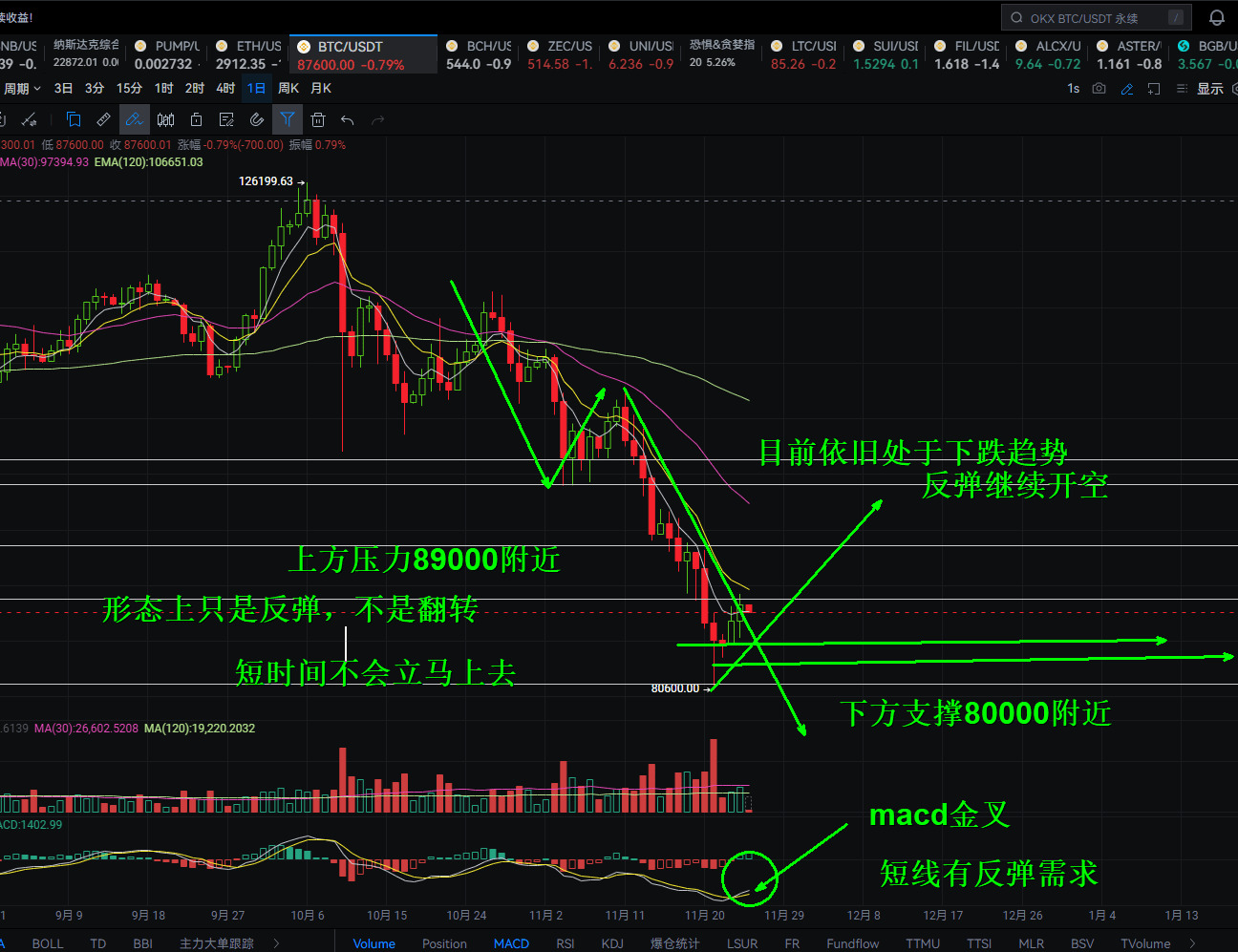Undo the last drawing action

point(348,119)
